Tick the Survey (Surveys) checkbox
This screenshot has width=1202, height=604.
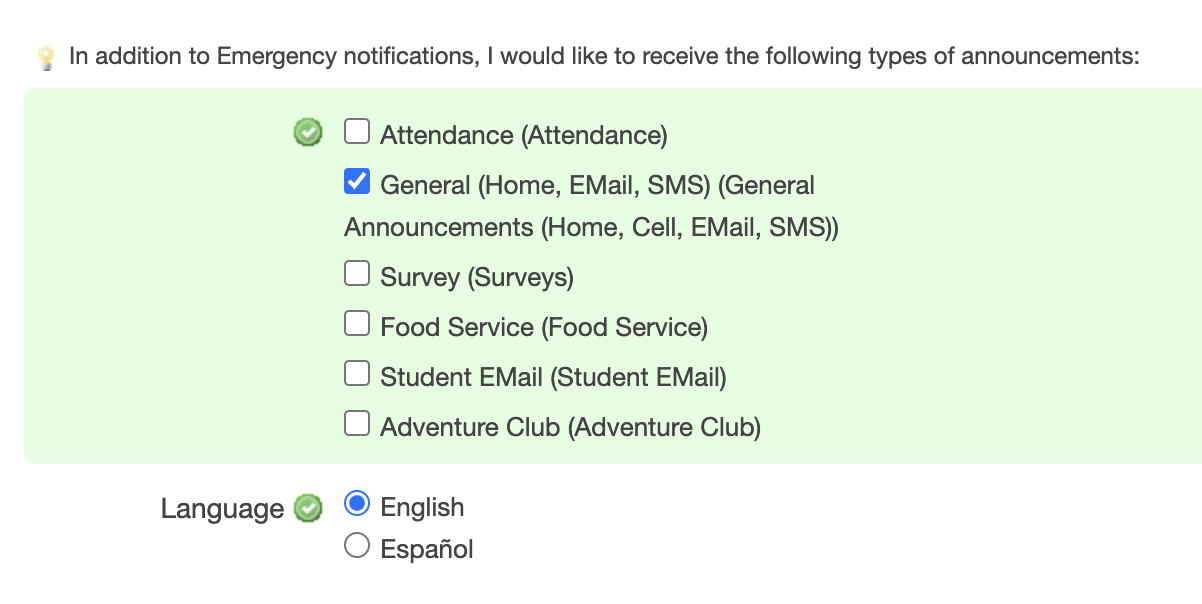pos(357,273)
